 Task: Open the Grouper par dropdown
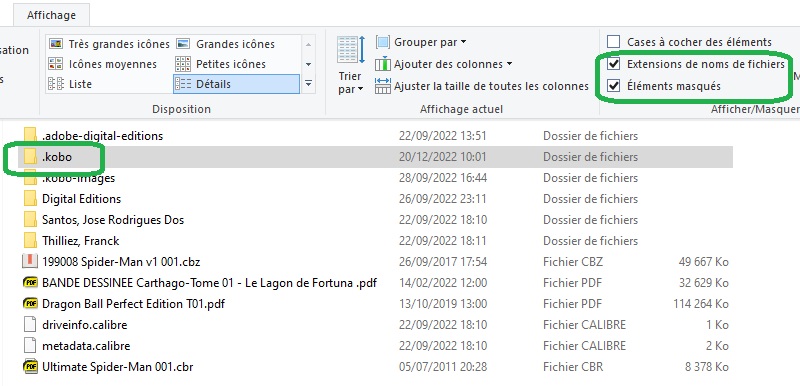click(x=421, y=42)
